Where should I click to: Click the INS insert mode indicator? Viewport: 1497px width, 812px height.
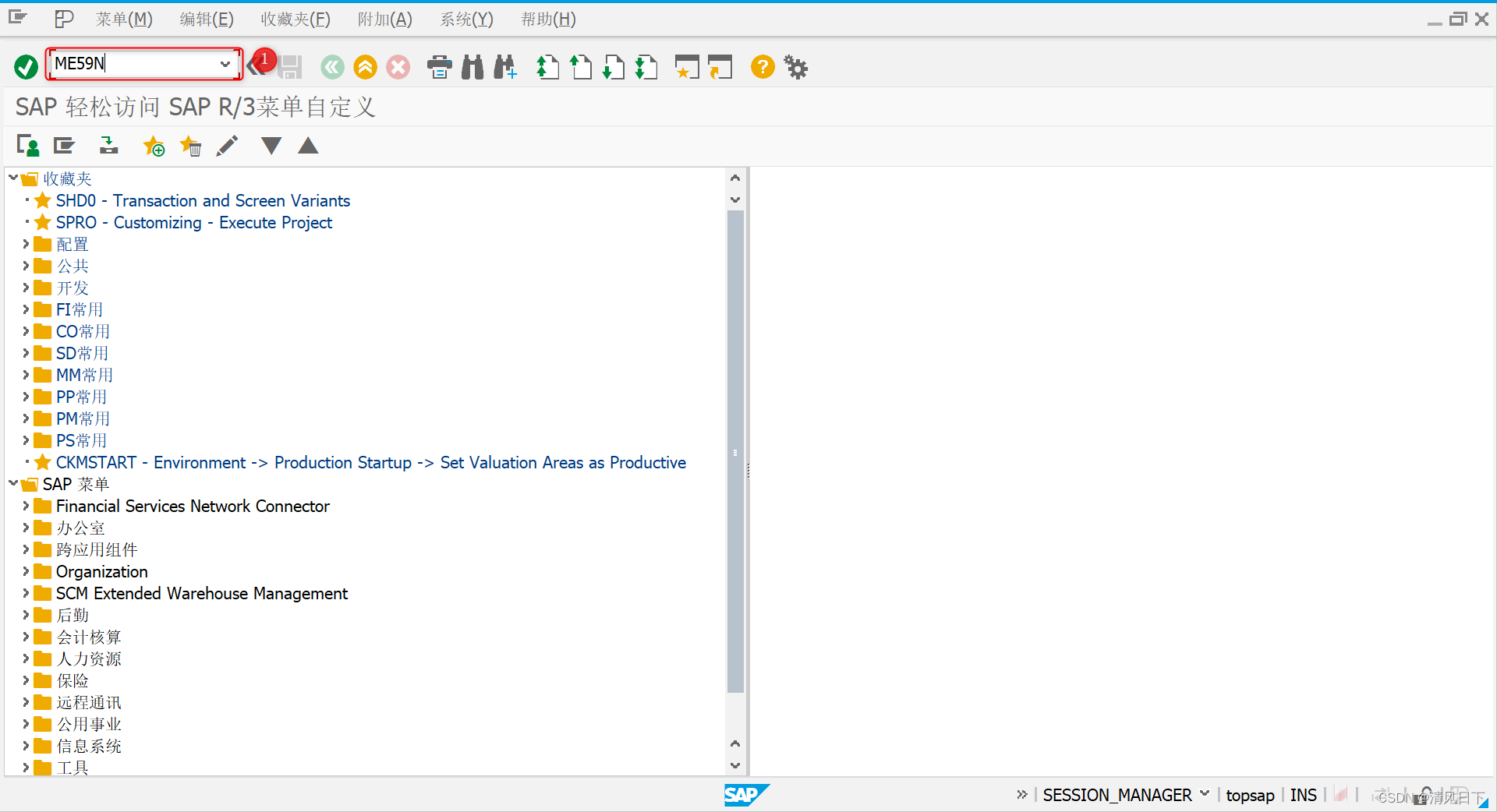point(1303,795)
